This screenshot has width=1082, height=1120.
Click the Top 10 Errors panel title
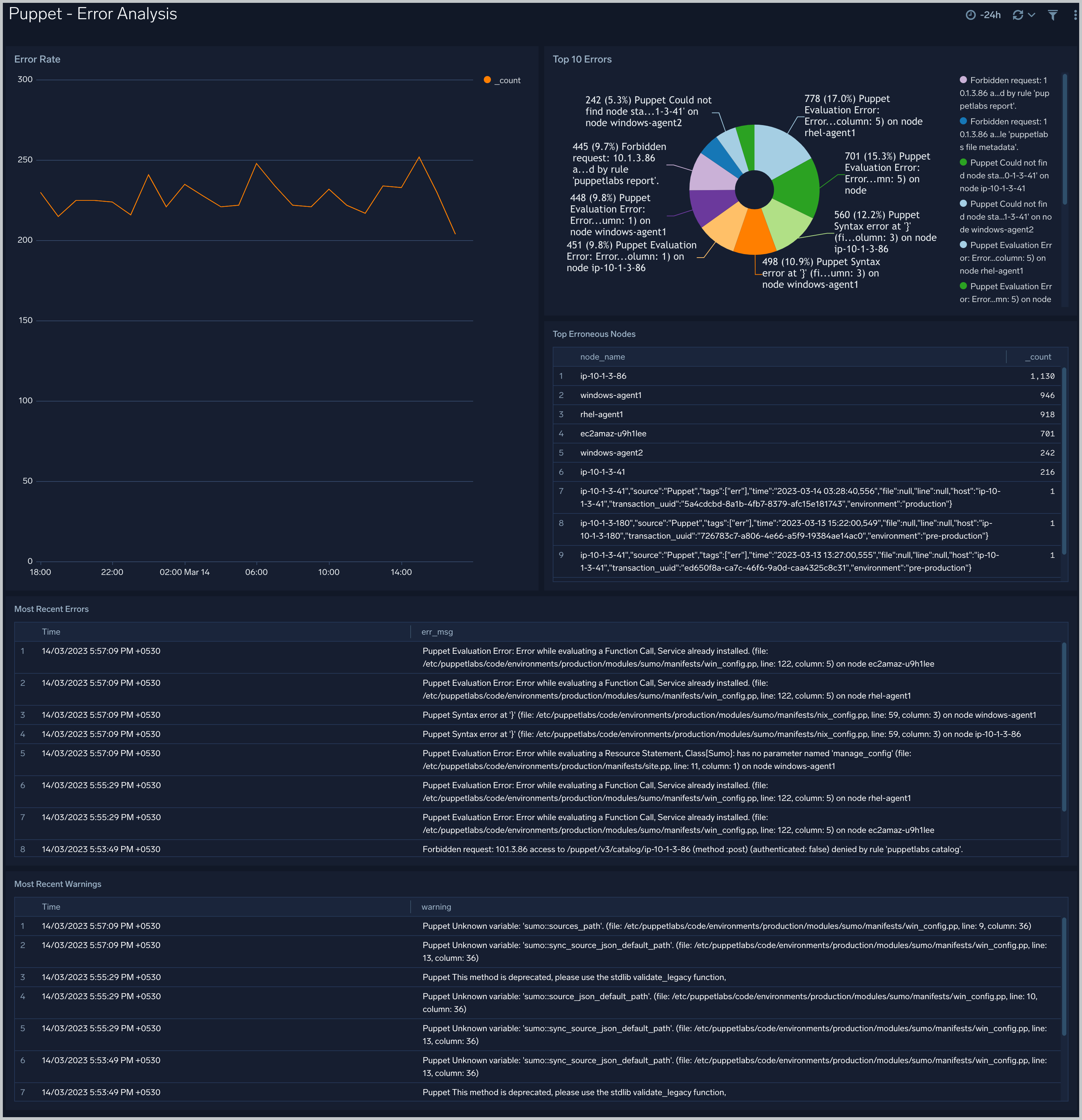tap(581, 59)
